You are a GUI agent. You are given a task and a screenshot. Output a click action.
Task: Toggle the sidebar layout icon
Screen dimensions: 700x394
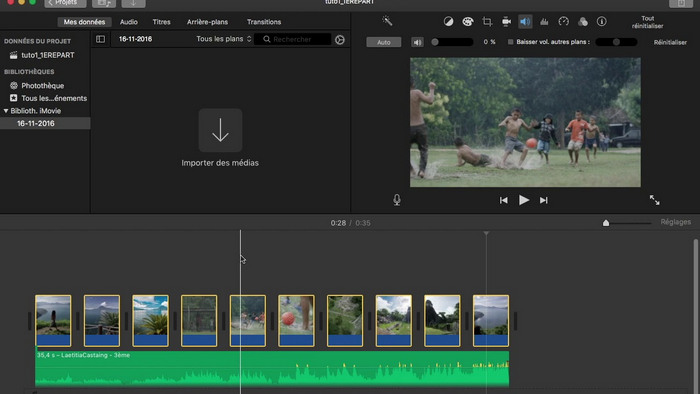pos(100,39)
